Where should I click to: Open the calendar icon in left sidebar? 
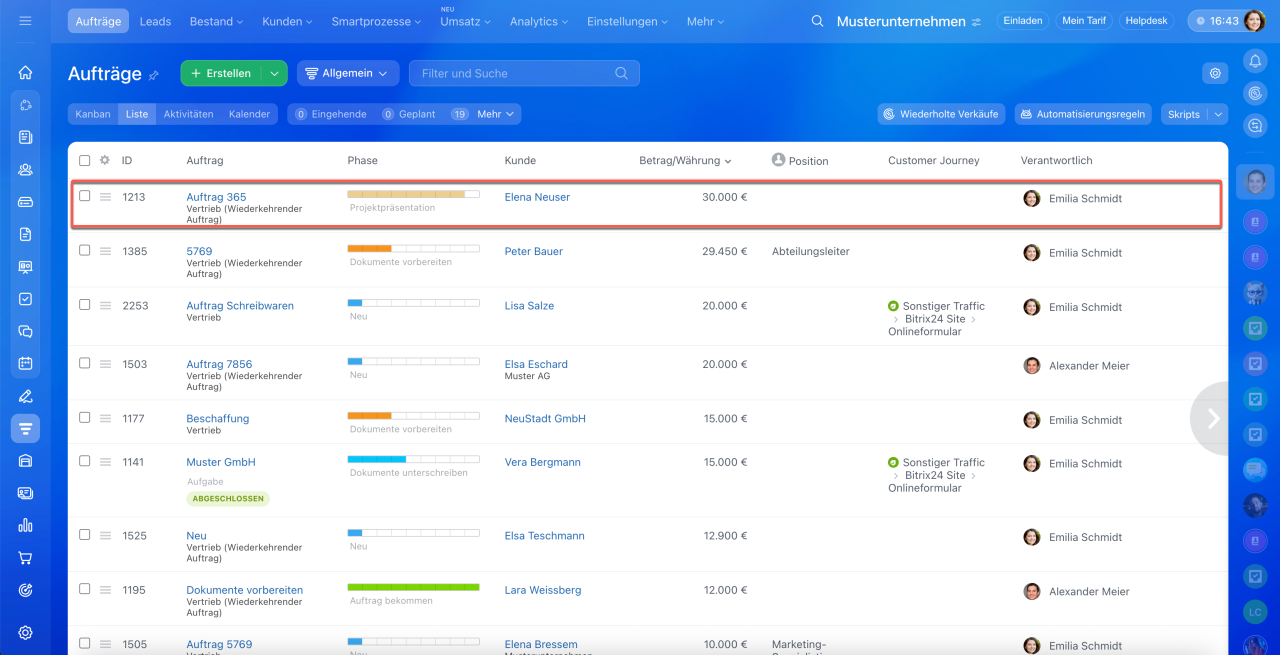coord(26,364)
